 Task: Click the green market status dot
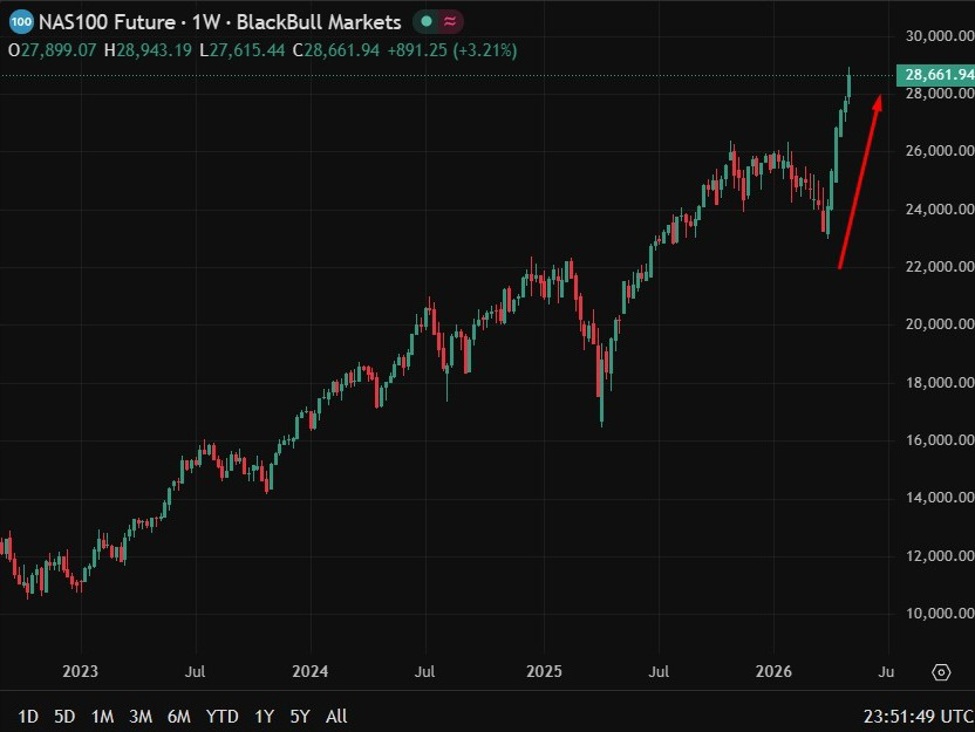(427, 22)
